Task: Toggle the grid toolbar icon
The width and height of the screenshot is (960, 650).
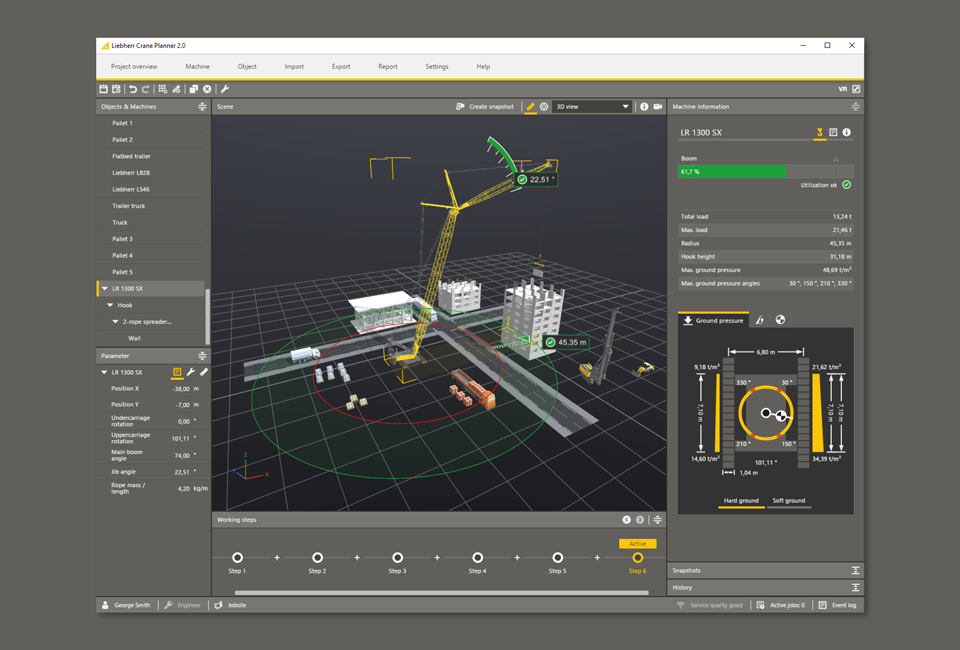Action: (162, 89)
